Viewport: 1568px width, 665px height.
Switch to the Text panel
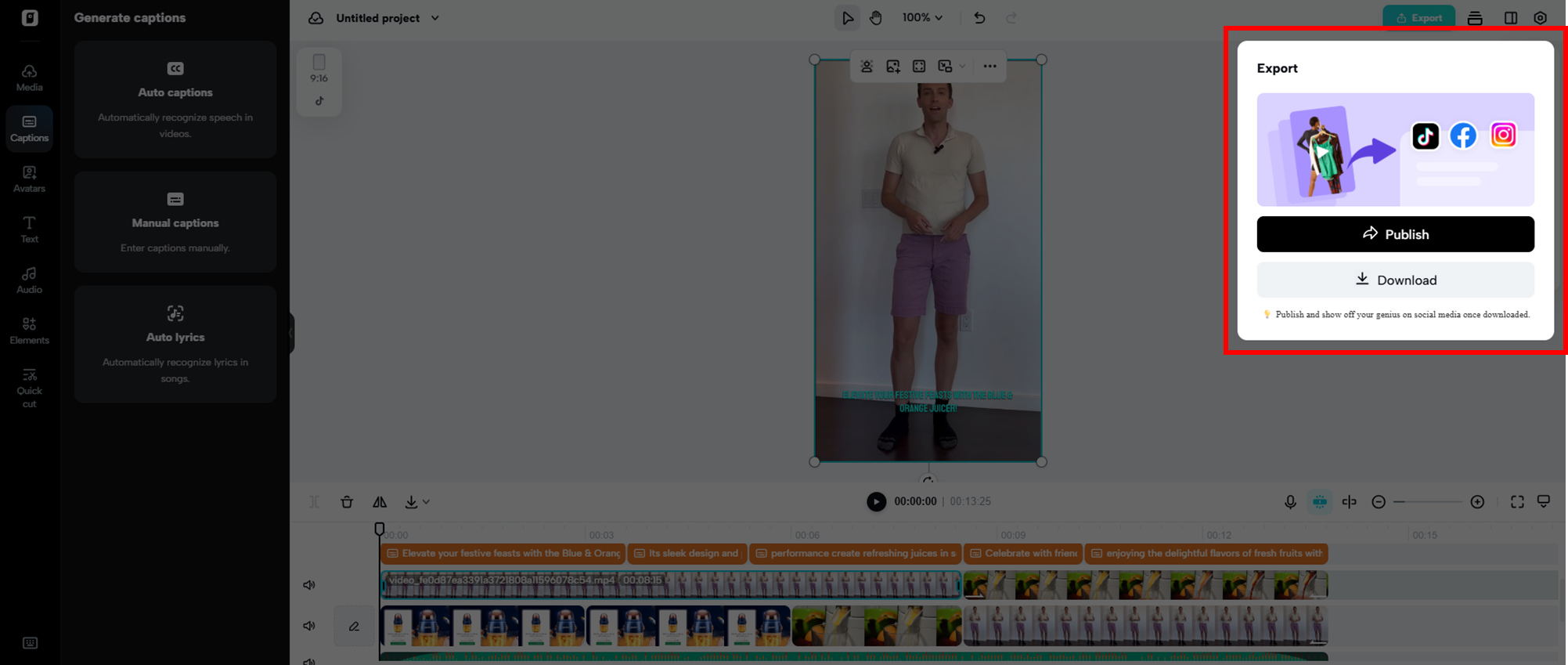pos(29,229)
